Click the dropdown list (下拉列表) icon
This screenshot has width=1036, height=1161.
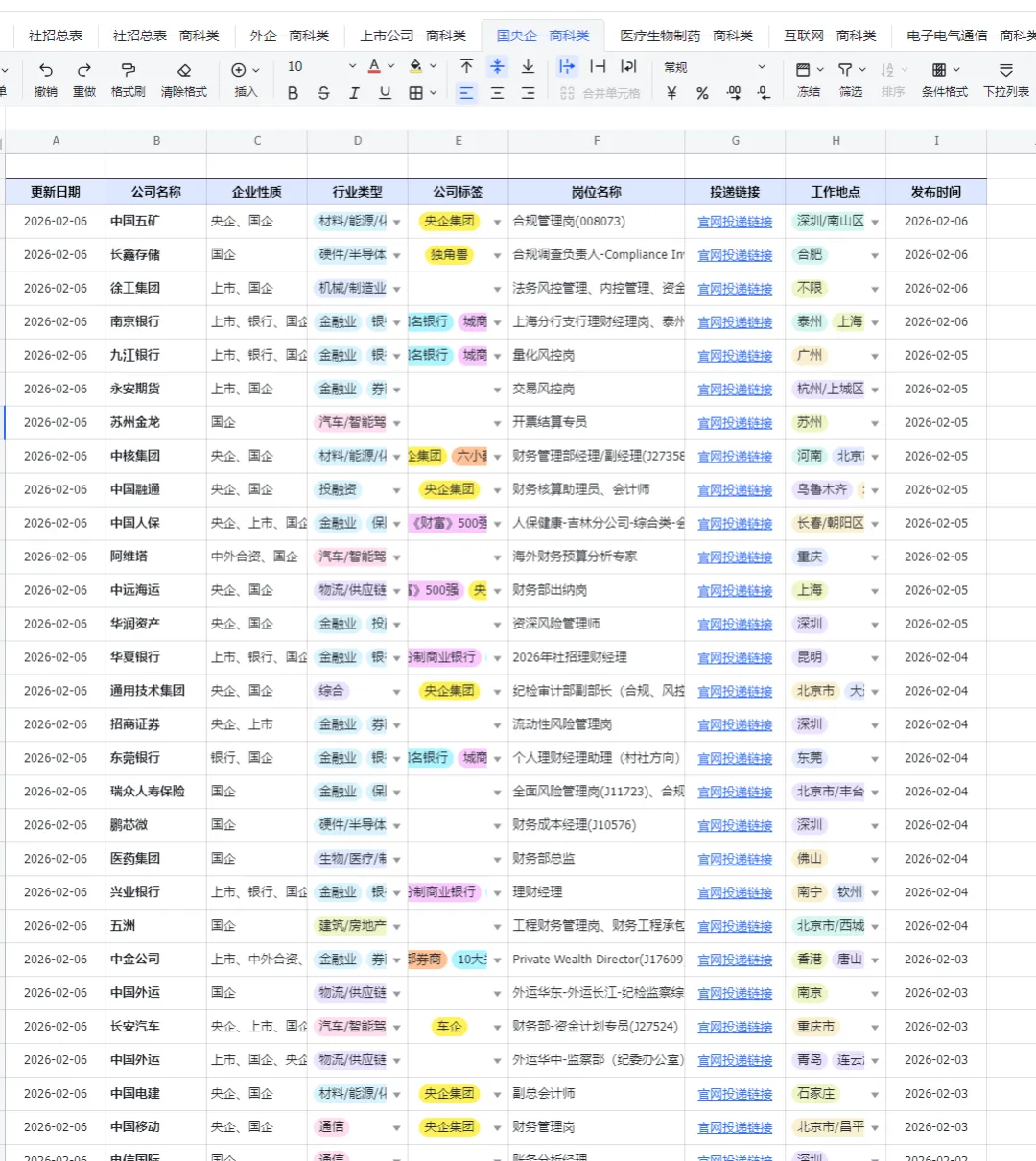pyautogui.click(x=1005, y=70)
